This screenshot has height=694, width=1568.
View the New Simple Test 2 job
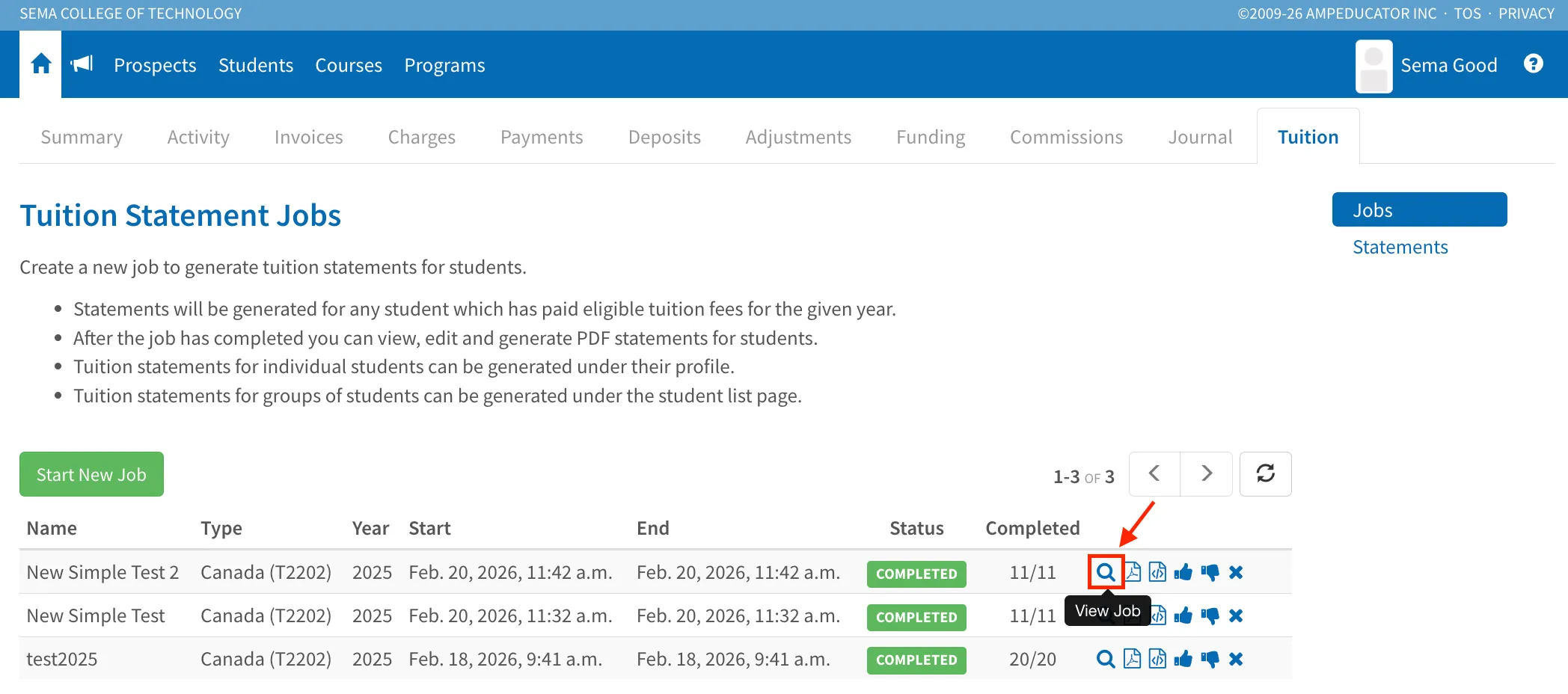pyautogui.click(x=1106, y=573)
